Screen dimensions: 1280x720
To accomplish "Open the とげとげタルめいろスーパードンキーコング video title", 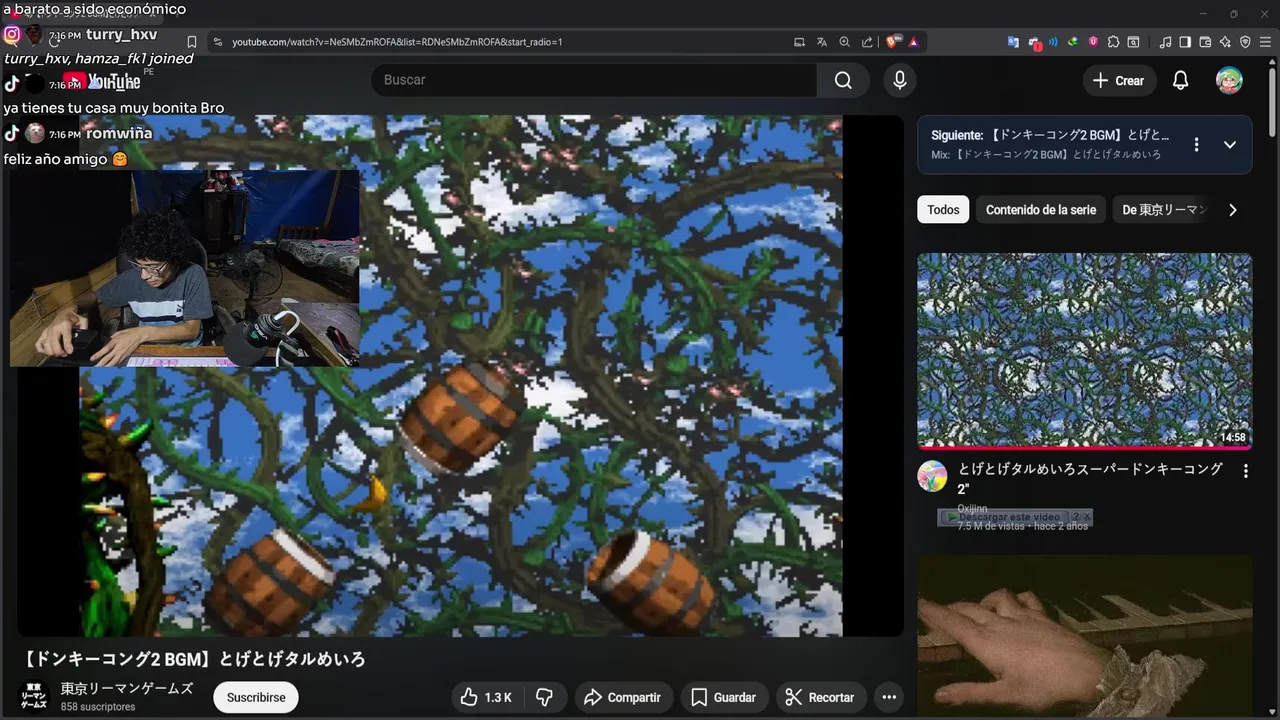I will (x=1090, y=478).
